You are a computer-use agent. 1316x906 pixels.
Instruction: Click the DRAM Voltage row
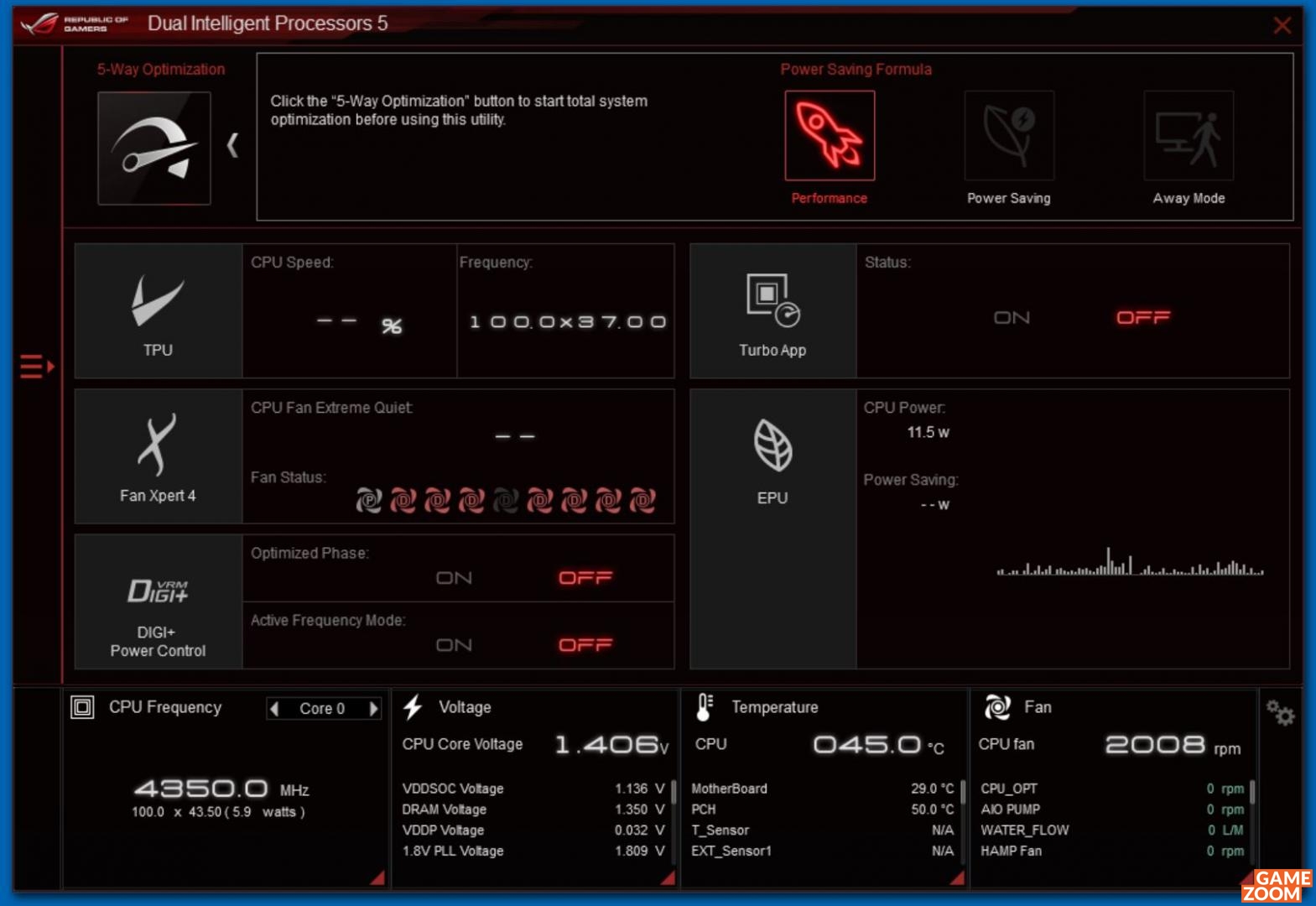(x=533, y=810)
